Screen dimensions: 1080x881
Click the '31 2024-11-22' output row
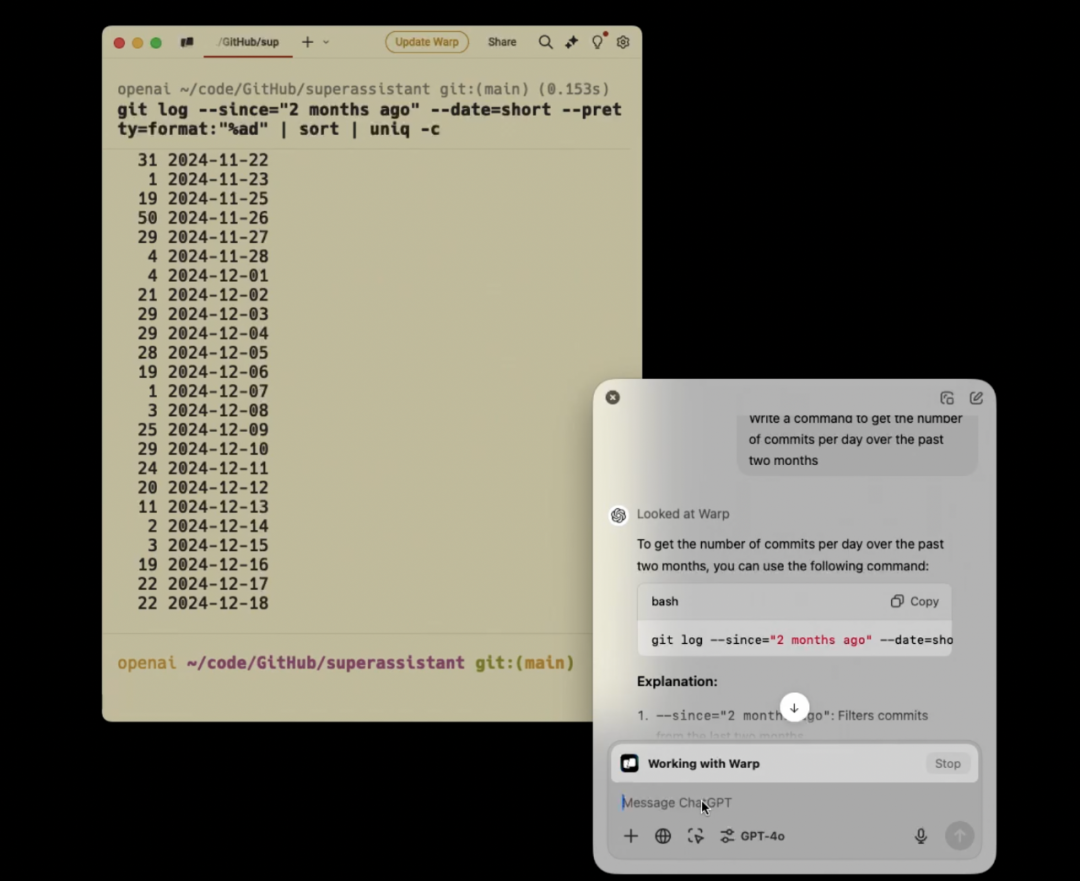click(202, 160)
